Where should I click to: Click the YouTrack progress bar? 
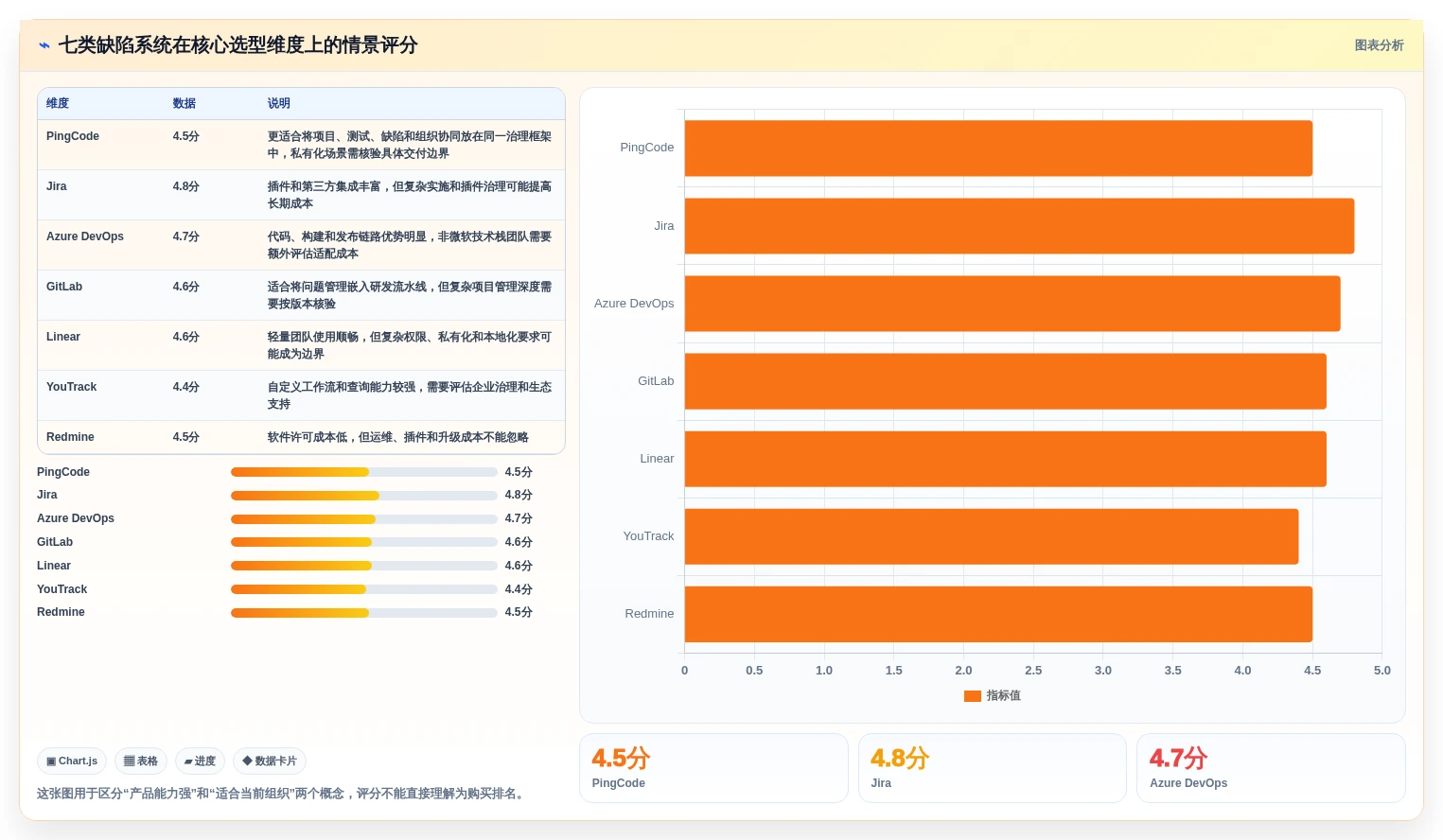pos(364,589)
